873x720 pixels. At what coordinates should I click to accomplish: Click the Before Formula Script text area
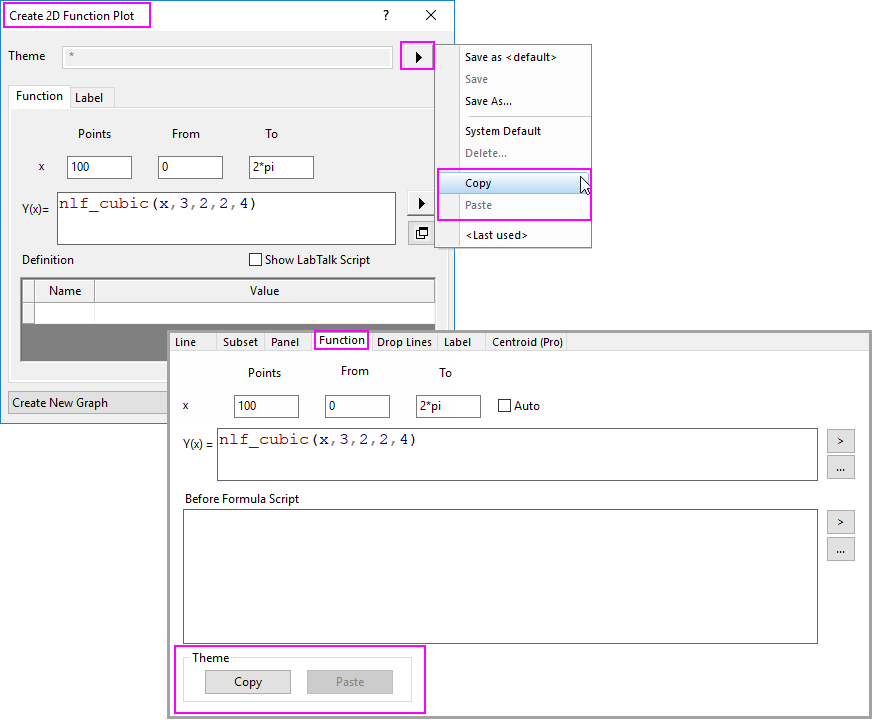(x=500, y=576)
